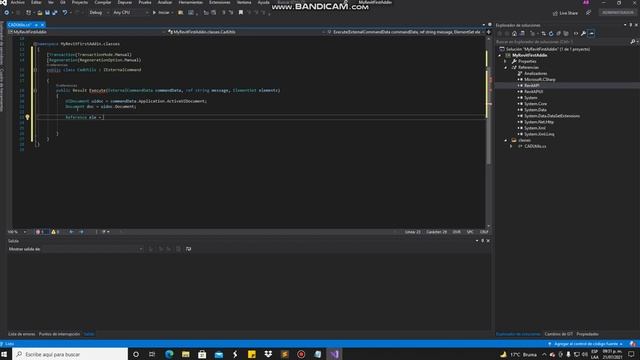Select the RevitAPI reference
Screen dimensions: 640x360
click(531, 86)
